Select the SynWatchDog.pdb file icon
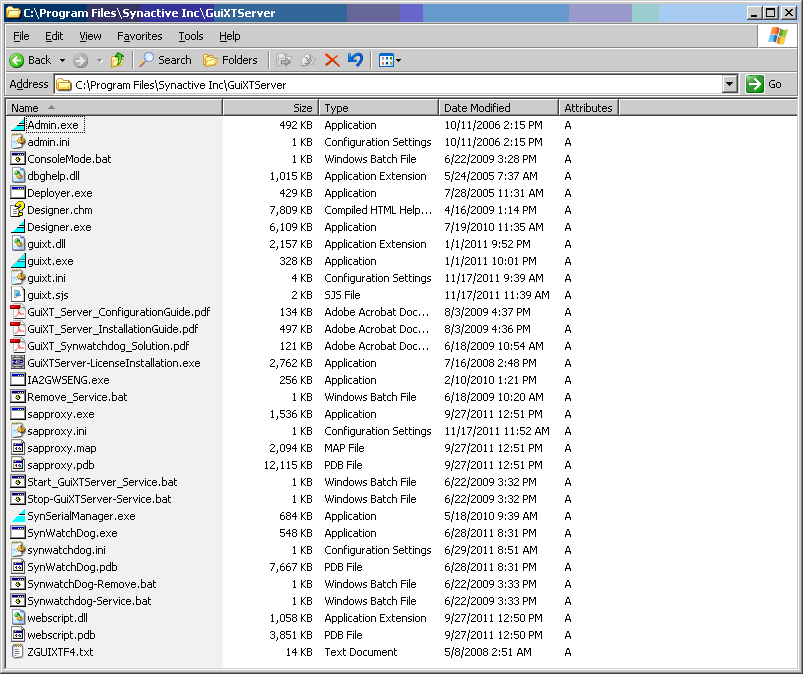 point(18,566)
